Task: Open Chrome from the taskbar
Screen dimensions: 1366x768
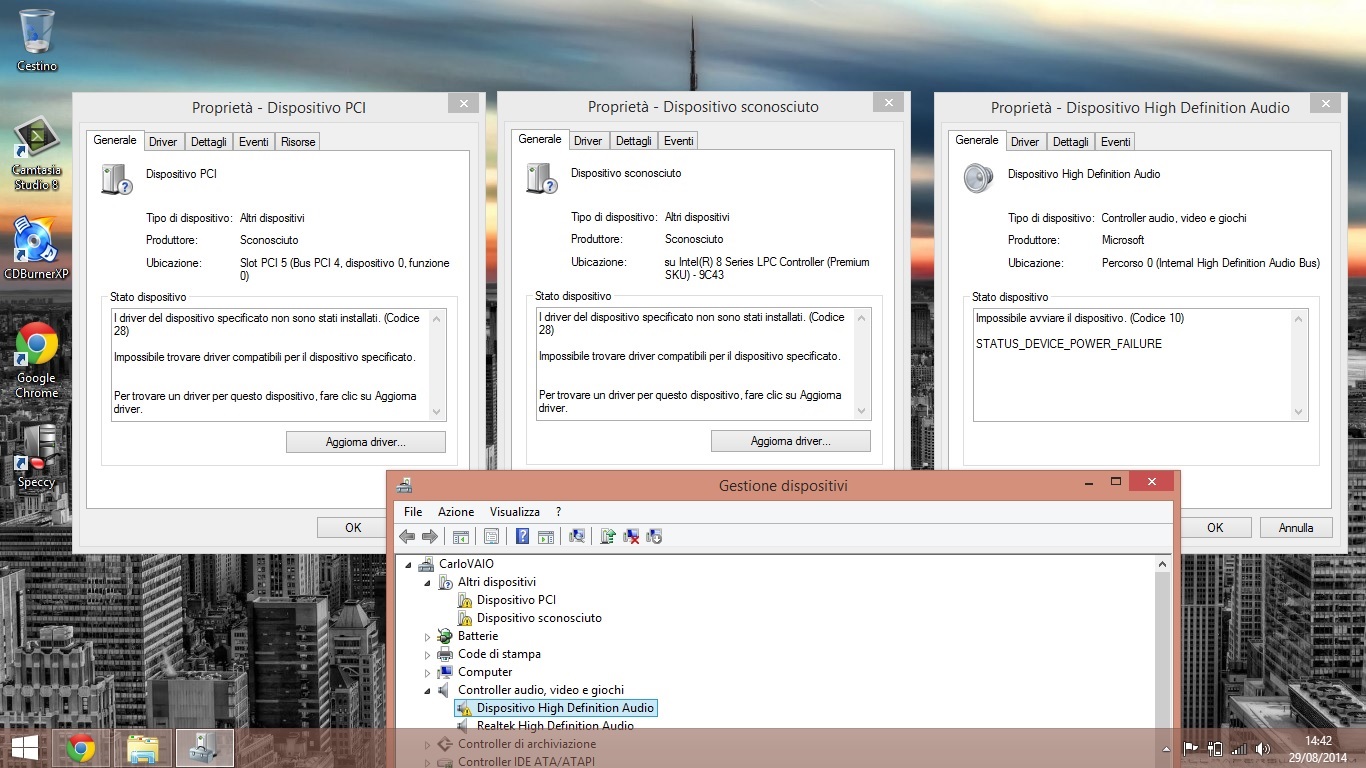Action: point(81,748)
